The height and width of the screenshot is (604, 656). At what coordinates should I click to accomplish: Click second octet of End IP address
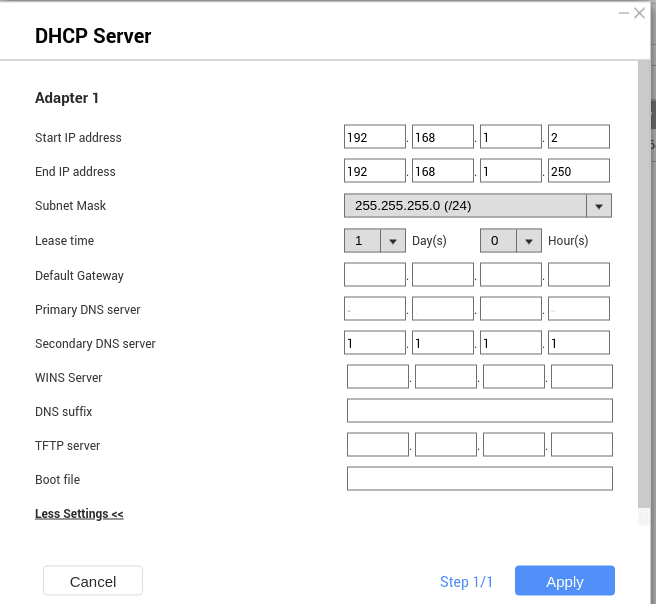click(443, 170)
